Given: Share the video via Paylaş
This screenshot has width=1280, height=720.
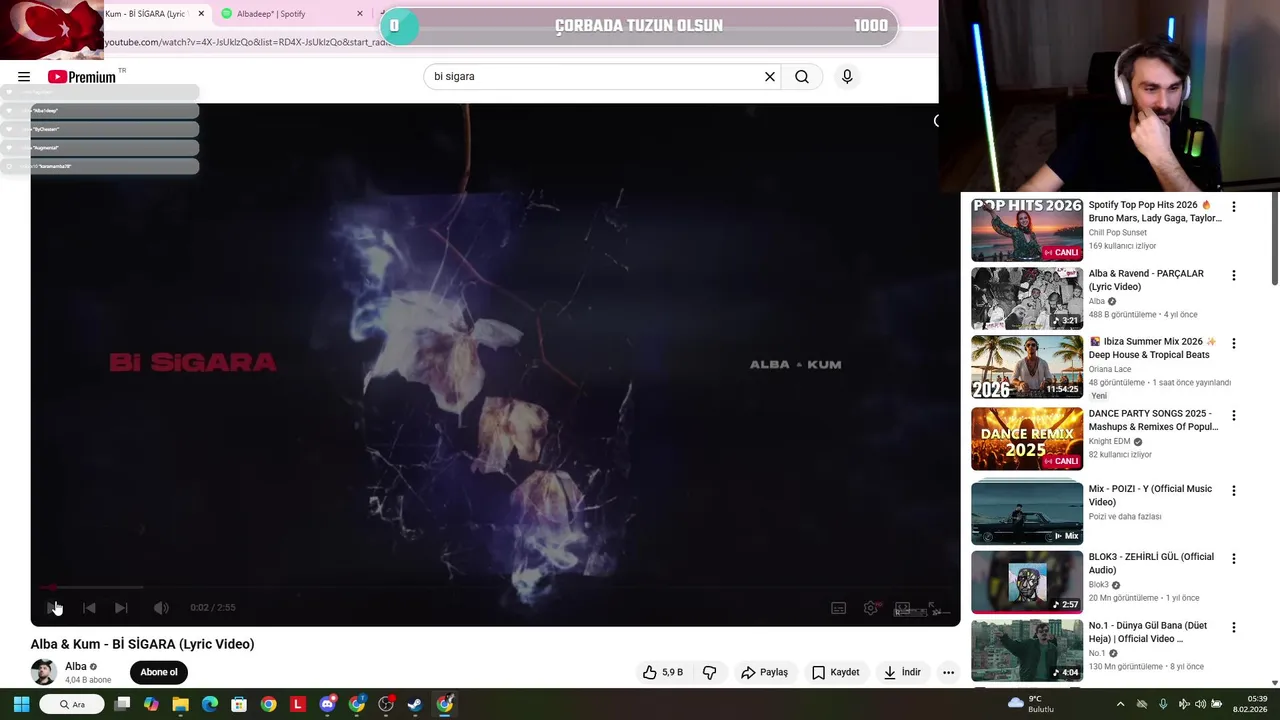Looking at the screenshot, I should click(764, 673).
